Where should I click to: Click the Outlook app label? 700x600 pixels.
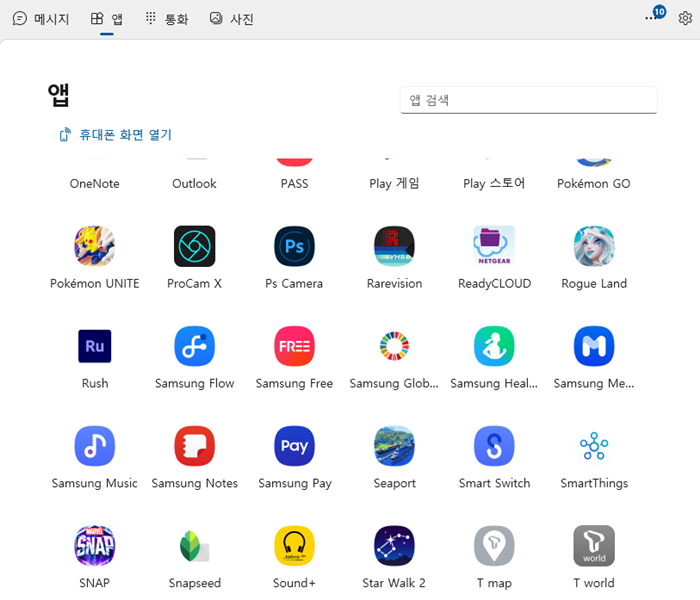(x=194, y=183)
